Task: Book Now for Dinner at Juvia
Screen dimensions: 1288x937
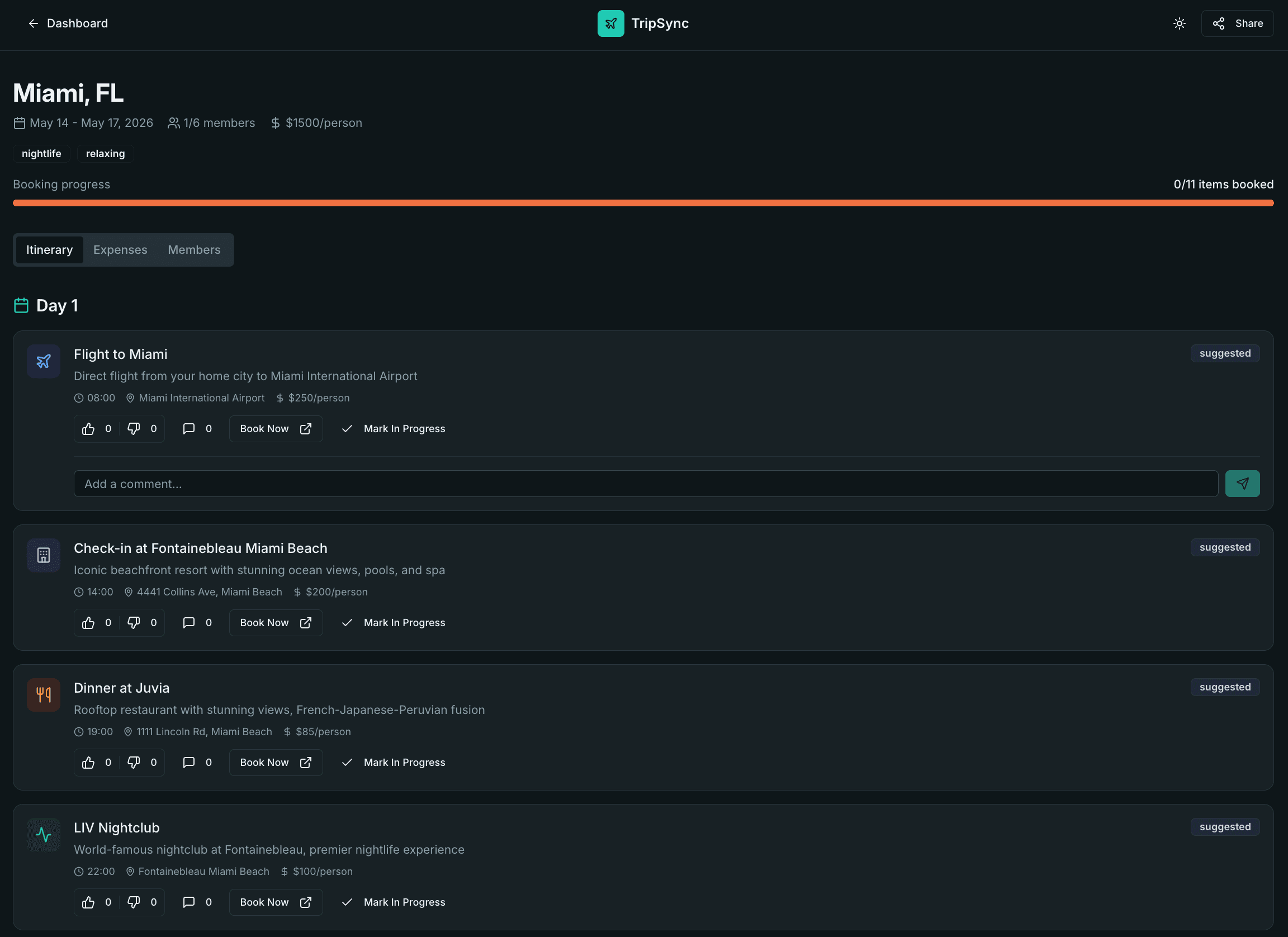Action: click(276, 763)
